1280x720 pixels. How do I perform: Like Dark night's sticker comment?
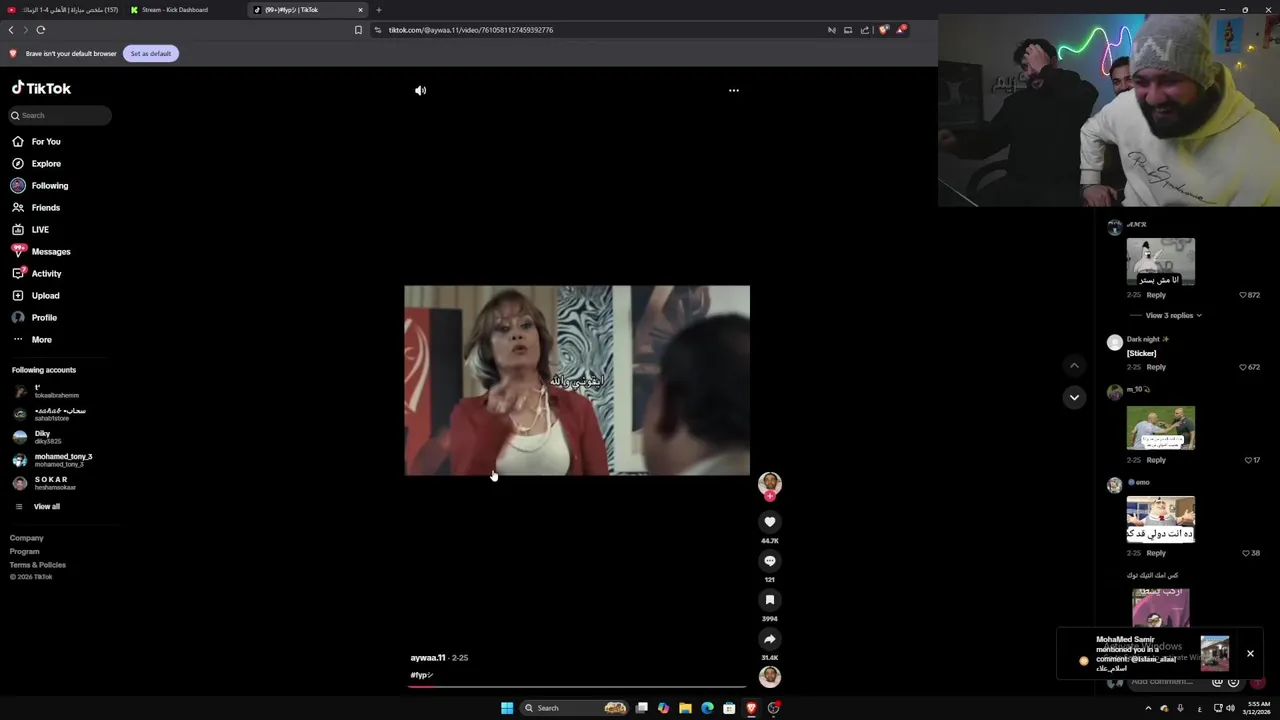click(x=1243, y=367)
